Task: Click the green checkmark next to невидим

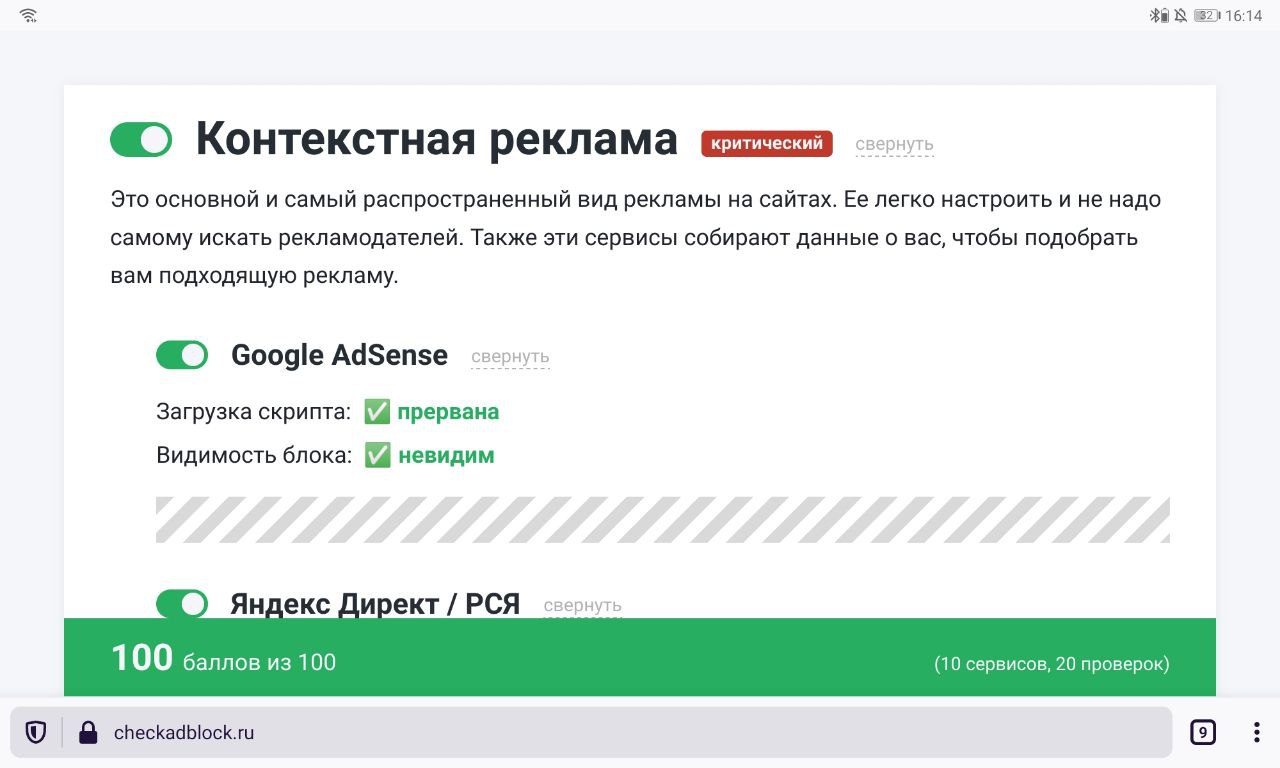Action: click(x=377, y=455)
